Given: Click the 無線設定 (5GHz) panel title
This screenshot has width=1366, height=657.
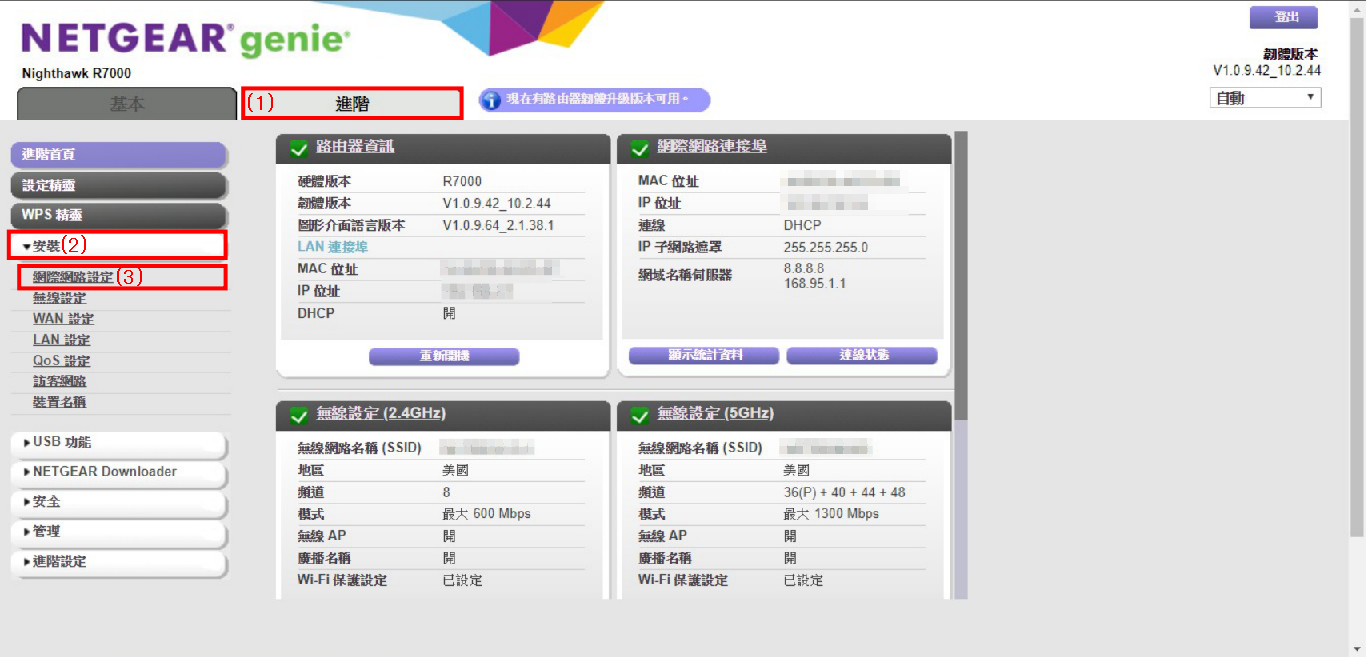Looking at the screenshot, I should (716, 413).
